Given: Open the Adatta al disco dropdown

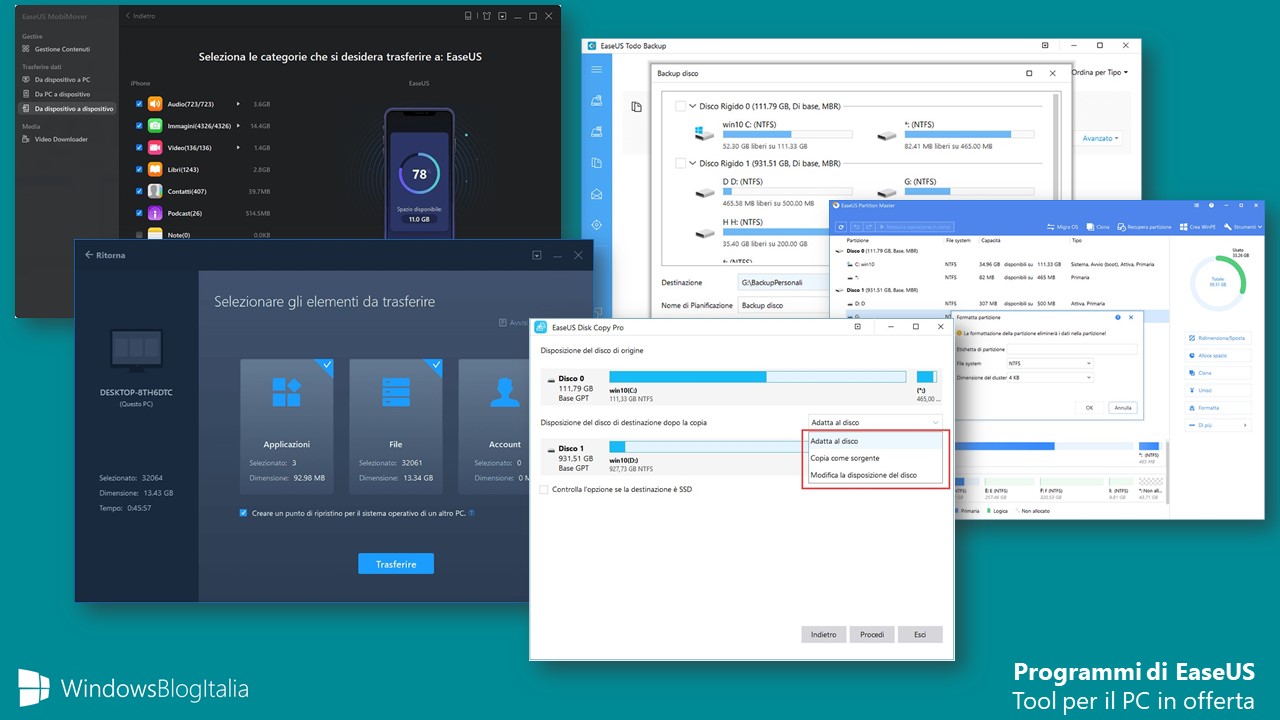Looking at the screenshot, I should (874, 421).
